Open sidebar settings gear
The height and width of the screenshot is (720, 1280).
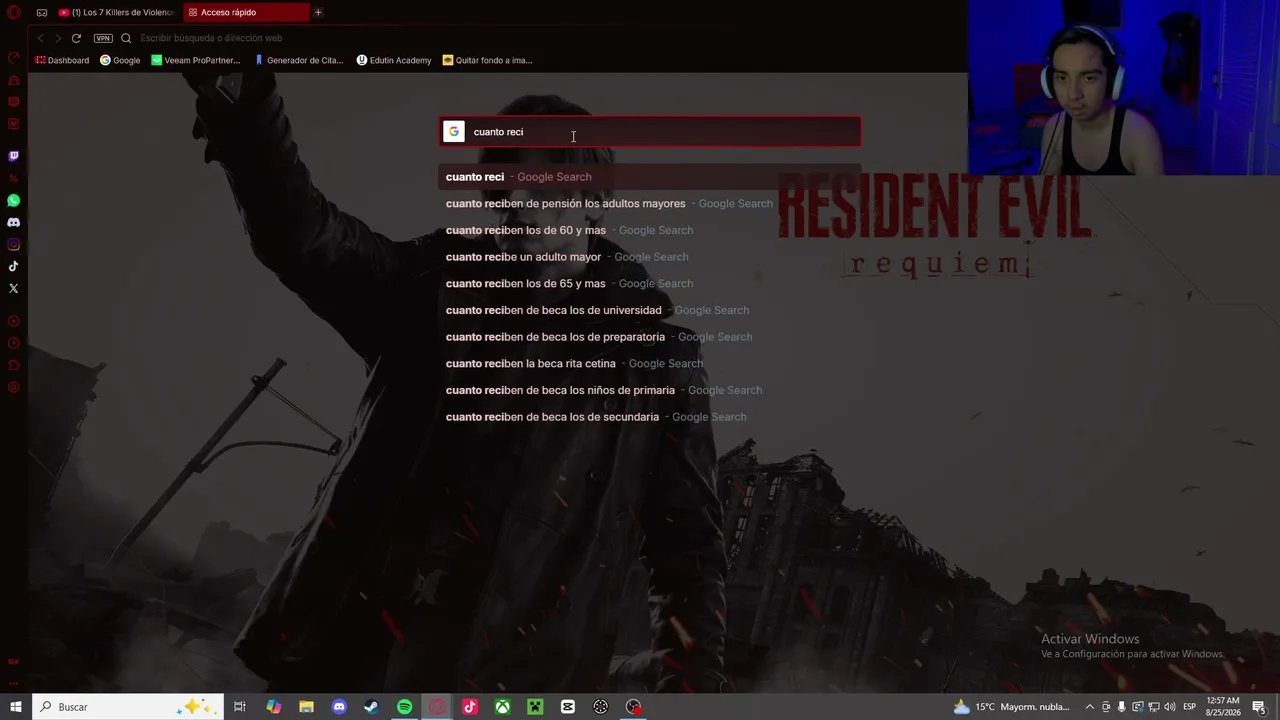point(14,387)
